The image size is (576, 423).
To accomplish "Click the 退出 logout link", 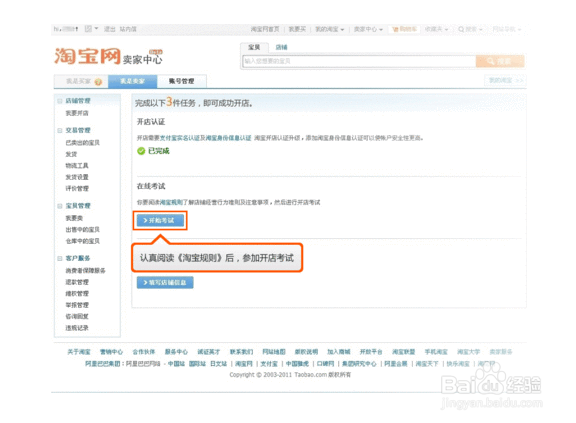I will [x=109, y=29].
